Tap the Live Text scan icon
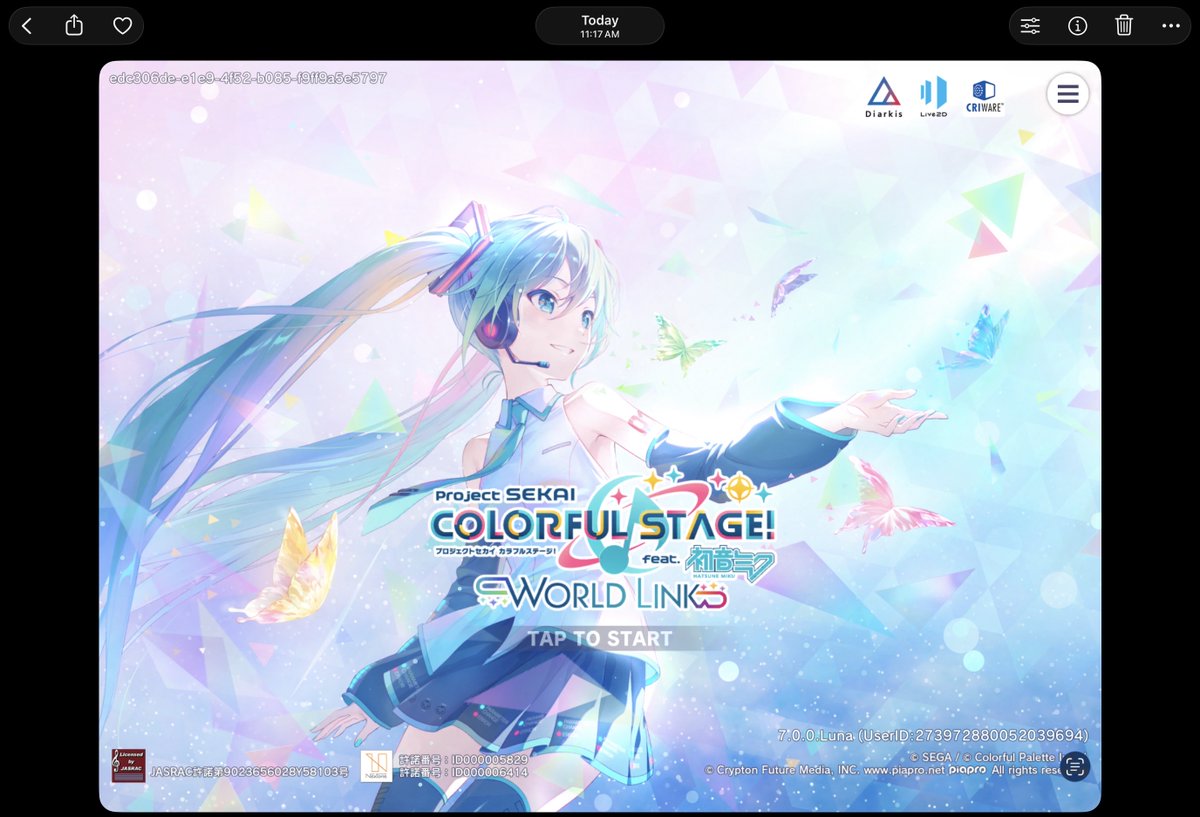The width and height of the screenshot is (1200, 817). click(x=1075, y=767)
